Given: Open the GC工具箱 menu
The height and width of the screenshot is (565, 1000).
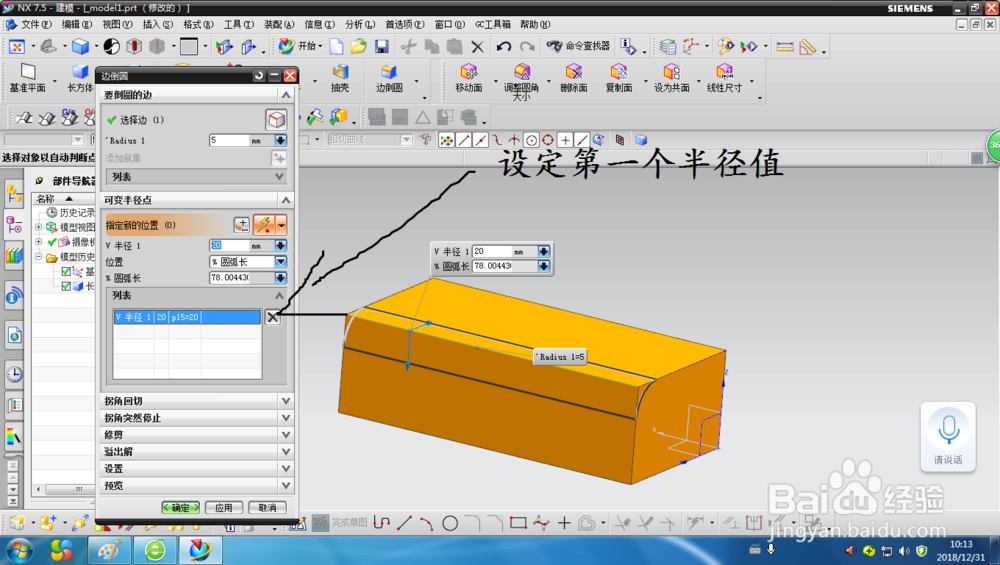Looking at the screenshot, I should [x=493, y=24].
